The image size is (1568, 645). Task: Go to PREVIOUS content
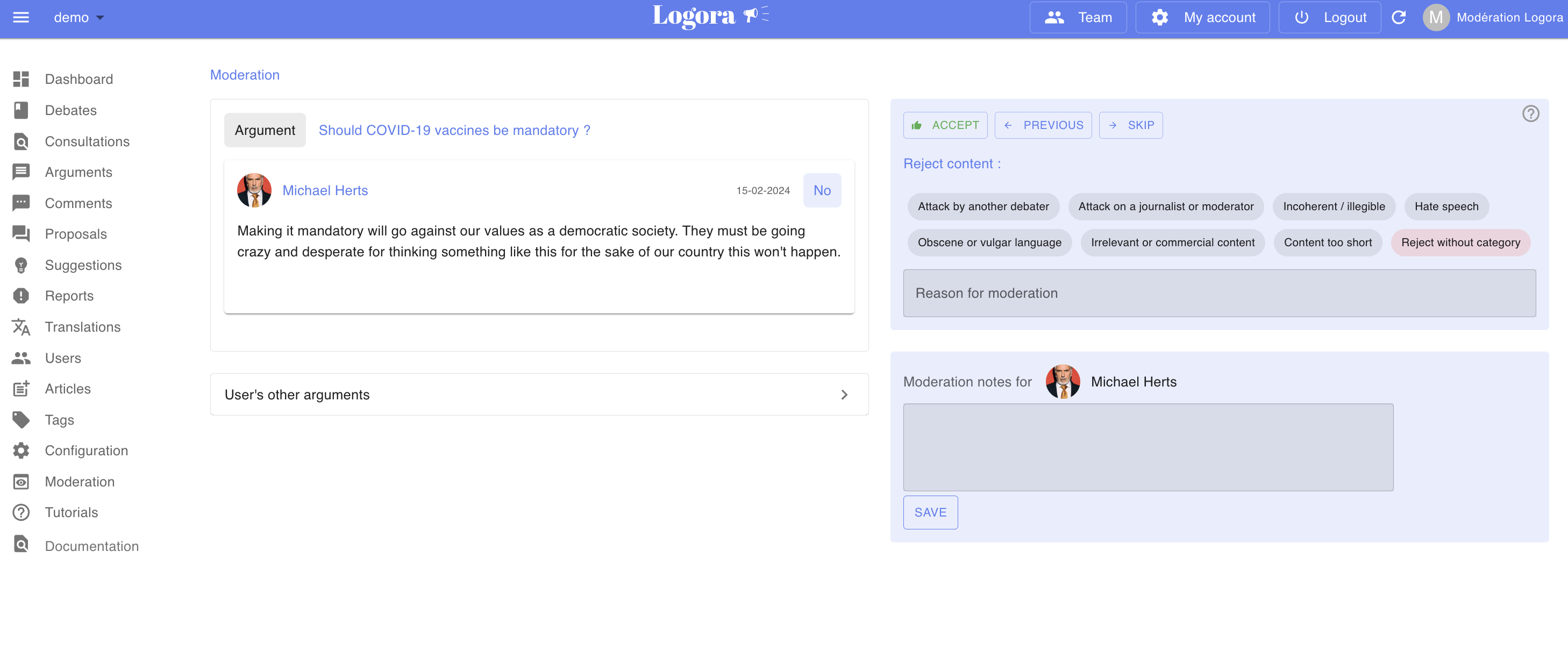pos(1043,125)
